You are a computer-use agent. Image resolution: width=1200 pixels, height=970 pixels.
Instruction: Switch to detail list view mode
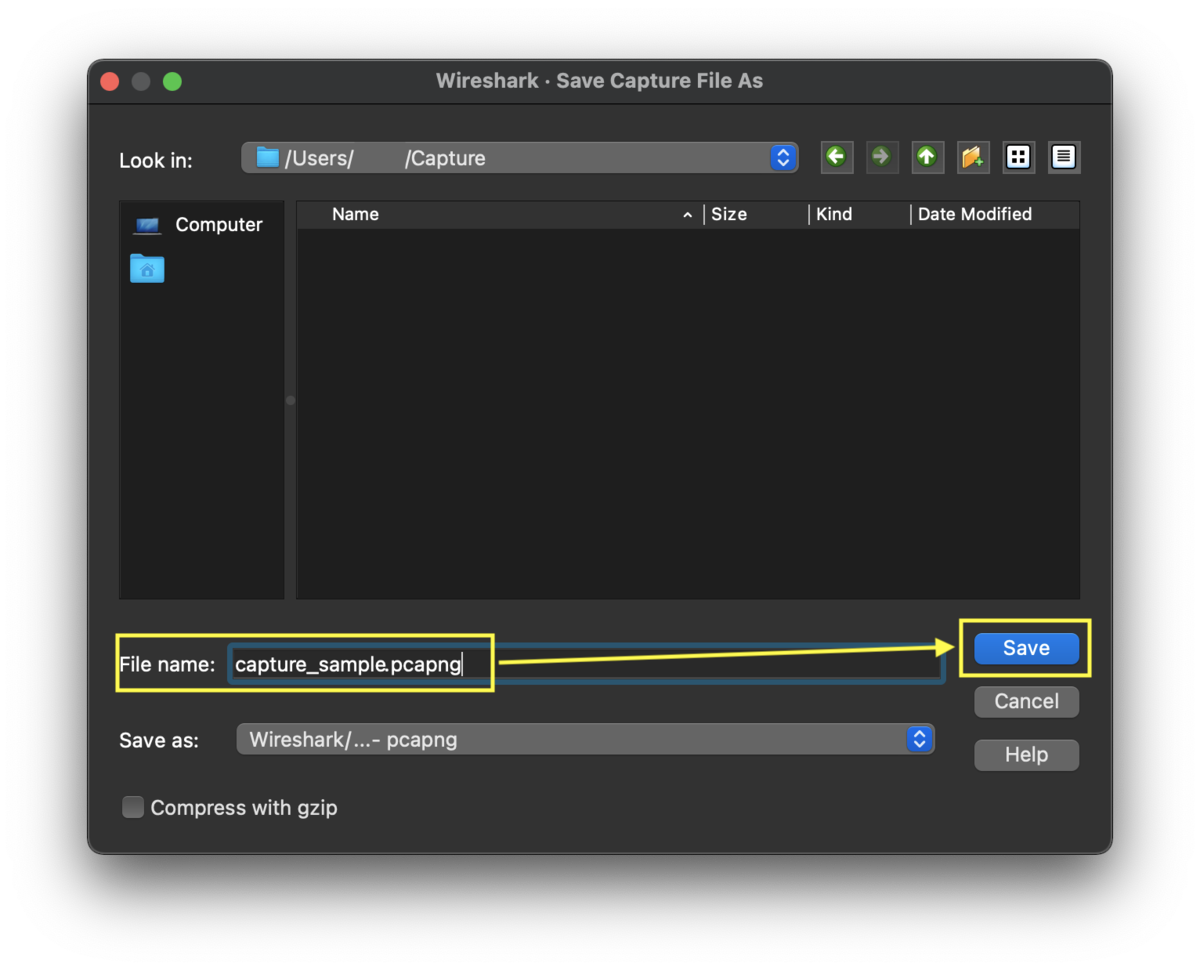1064,157
